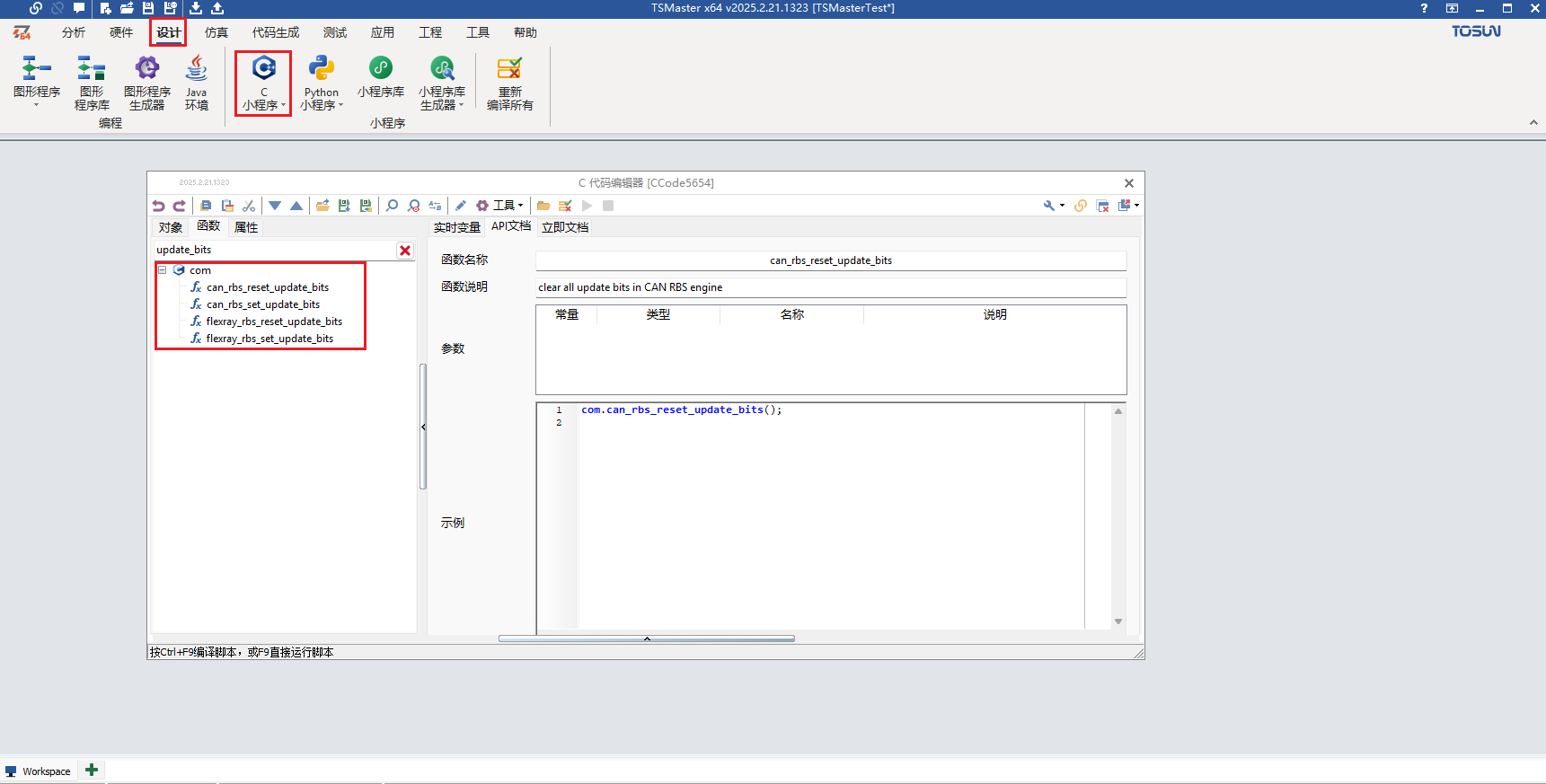Click the scissors cut icon
This screenshot has height=784, width=1546.
click(249, 206)
